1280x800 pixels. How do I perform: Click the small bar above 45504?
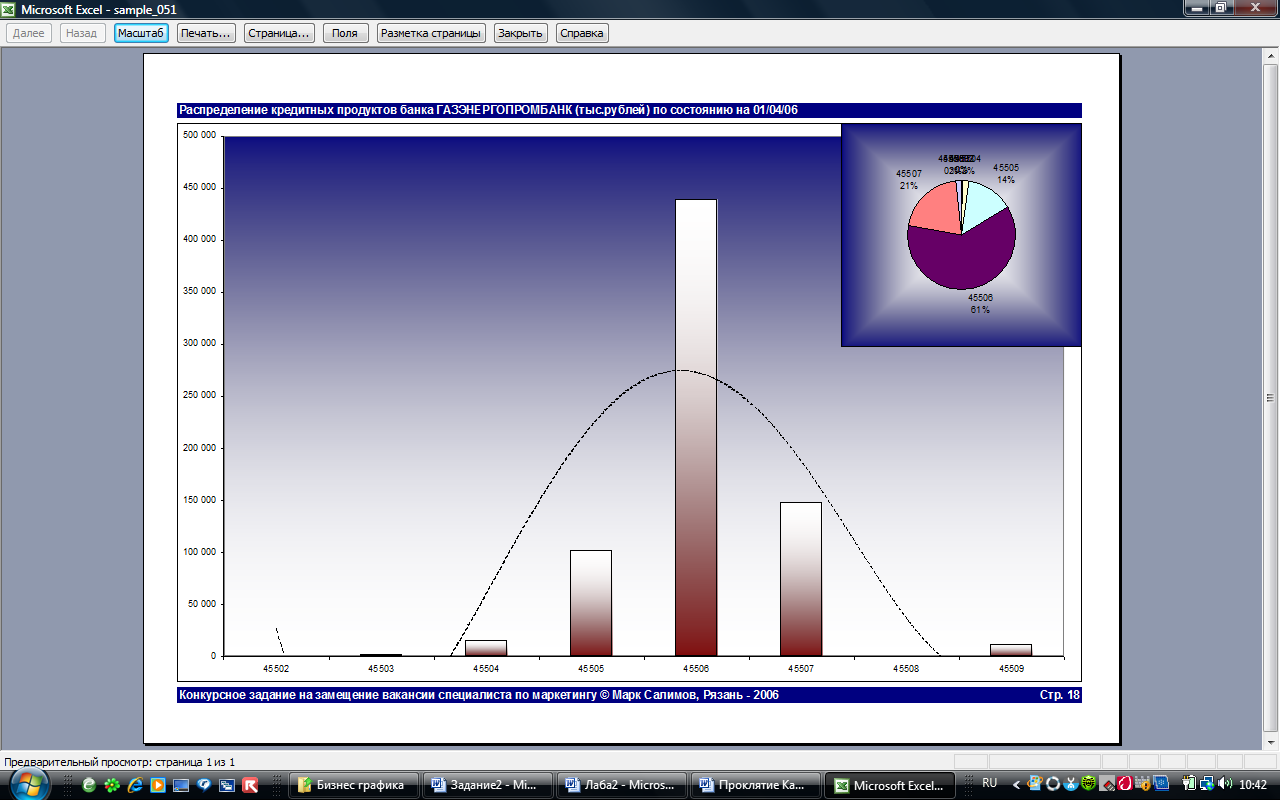coord(486,648)
